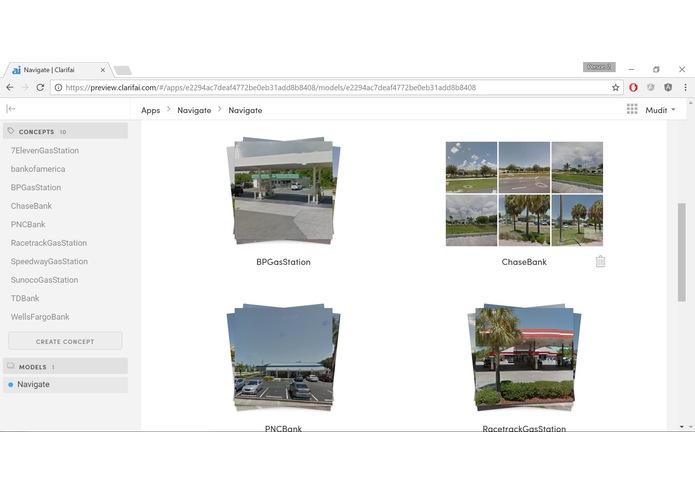Click the models icon beside Models header
Image resolution: width=695 pixels, height=494 pixels.
coord(11,366)
